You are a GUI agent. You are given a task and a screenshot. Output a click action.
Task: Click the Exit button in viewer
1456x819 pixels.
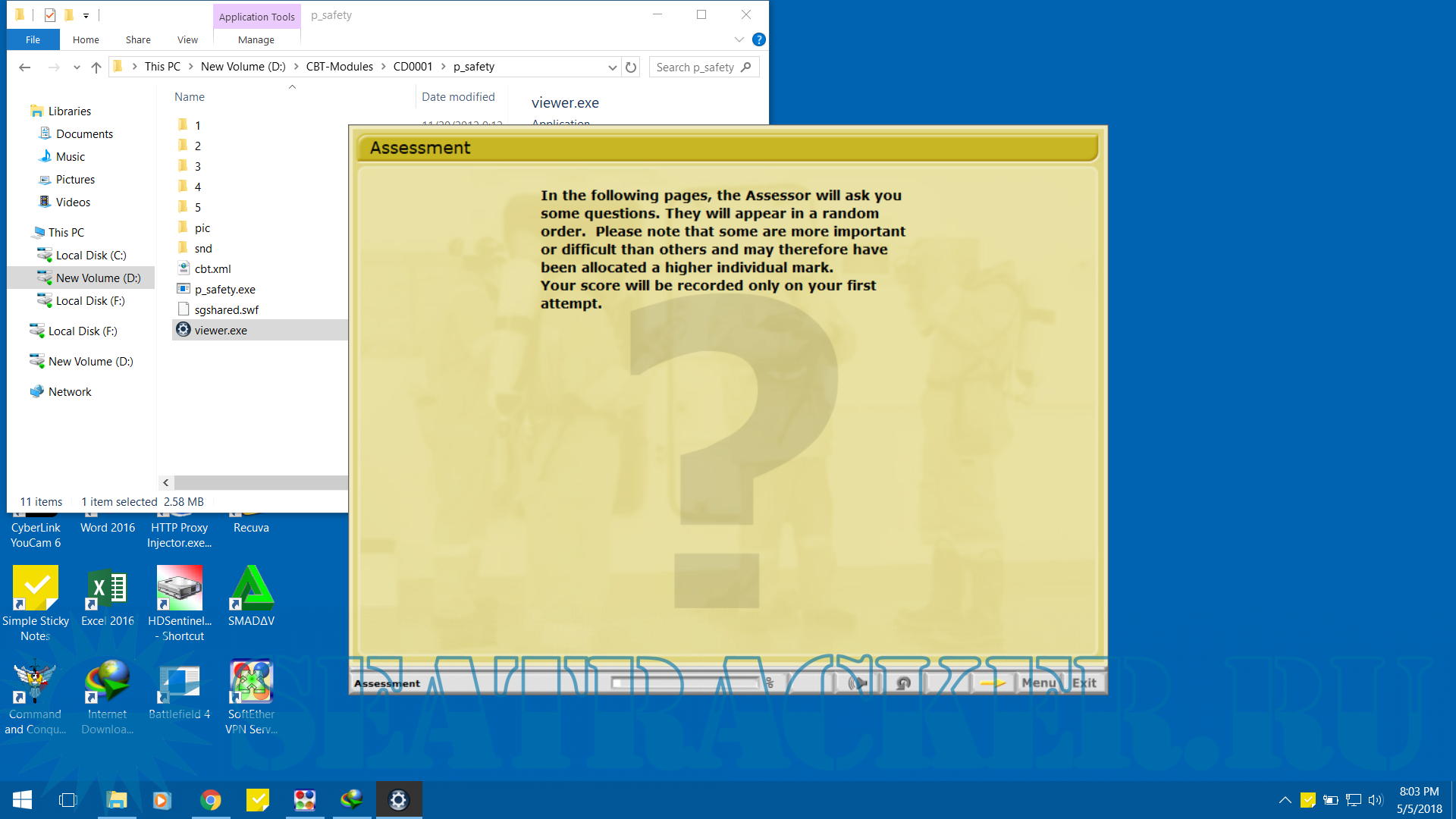click(x=1084, y=682)
